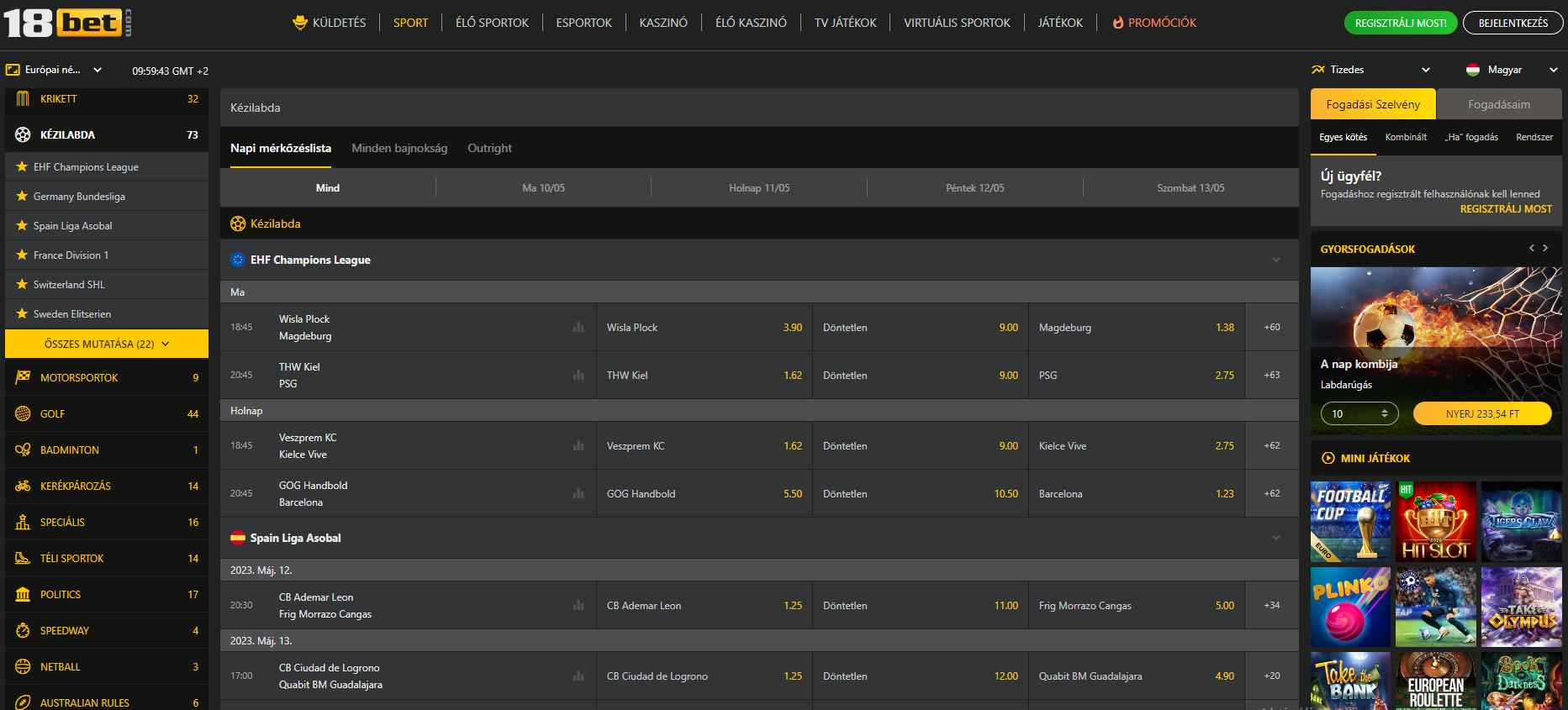
Task: Select Döntetlen 12.00 for Ciudad de Logrono
Action: (921, 676)
